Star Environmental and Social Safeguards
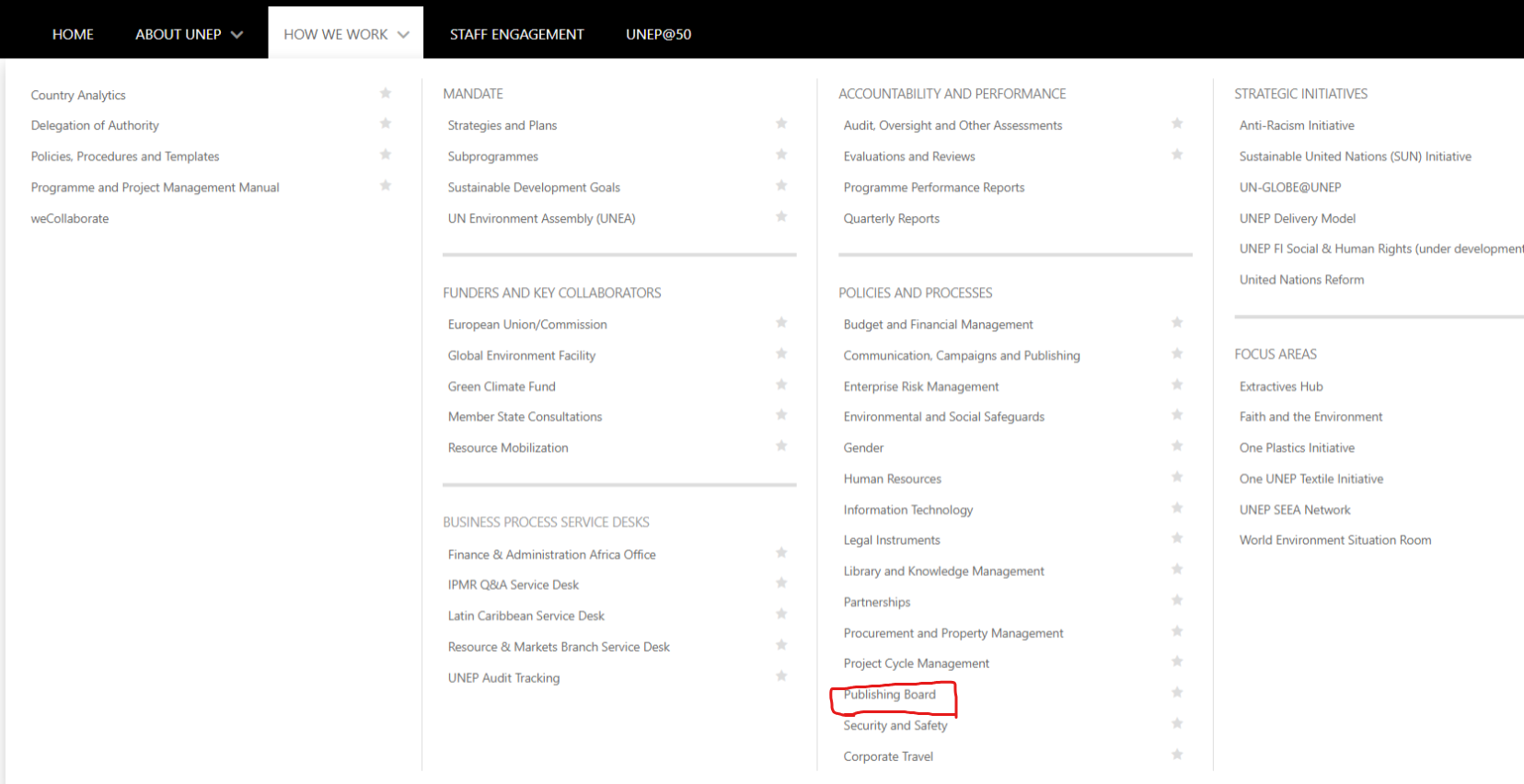 coord(1177,415)
